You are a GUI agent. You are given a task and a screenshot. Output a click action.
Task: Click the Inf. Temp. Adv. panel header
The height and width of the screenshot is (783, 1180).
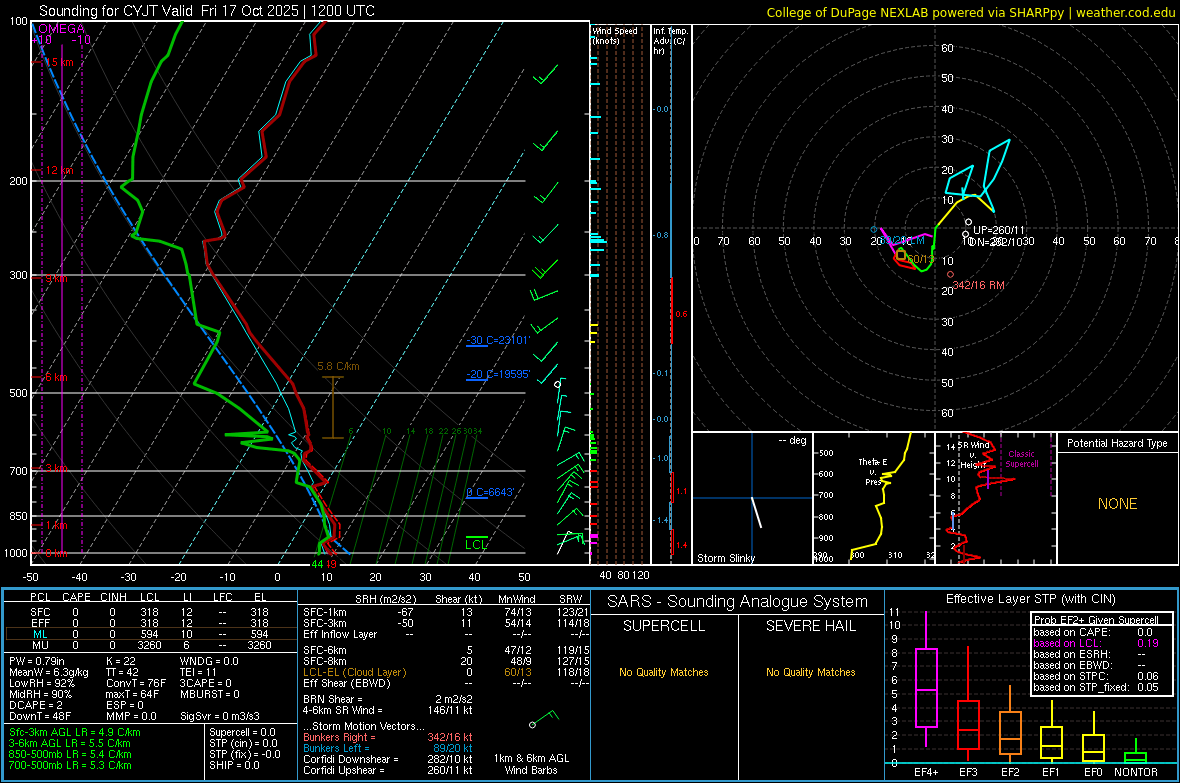point(670,41)
